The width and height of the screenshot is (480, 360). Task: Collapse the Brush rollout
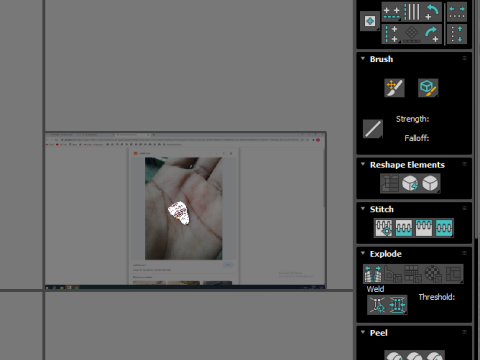tap(363, 58)
